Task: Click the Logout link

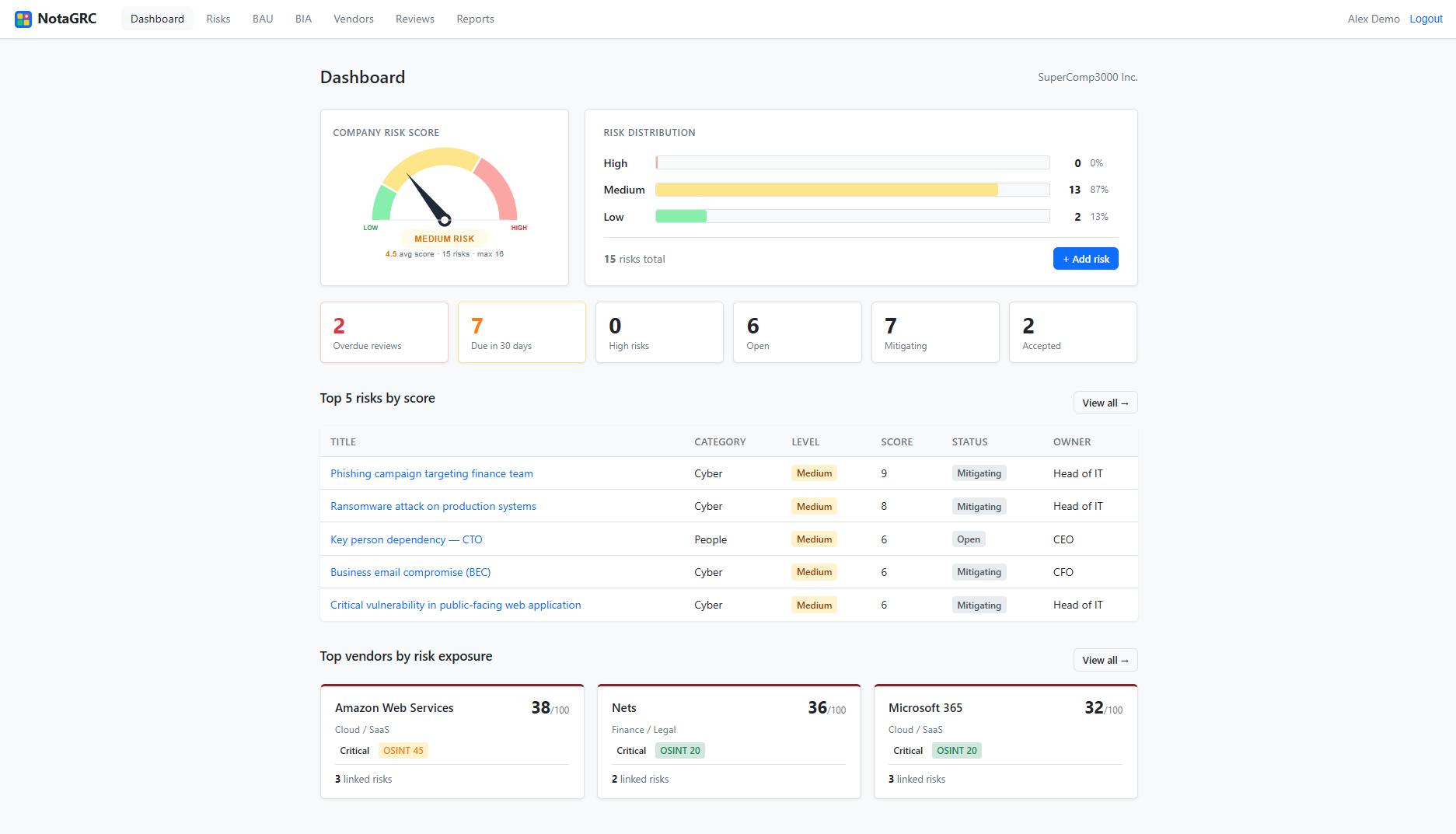Action: [x=1426, y=19]
